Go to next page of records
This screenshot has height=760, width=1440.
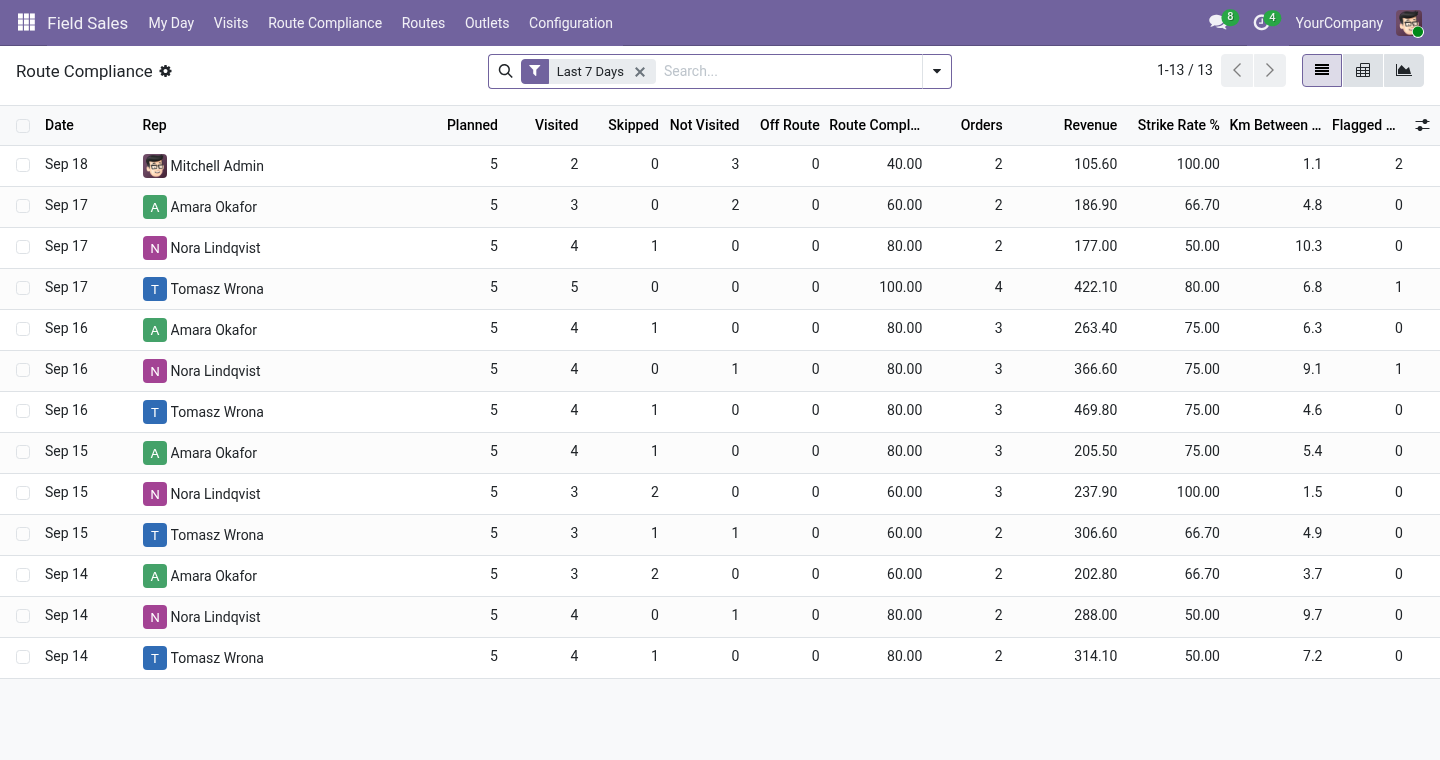pos(1270,70)
